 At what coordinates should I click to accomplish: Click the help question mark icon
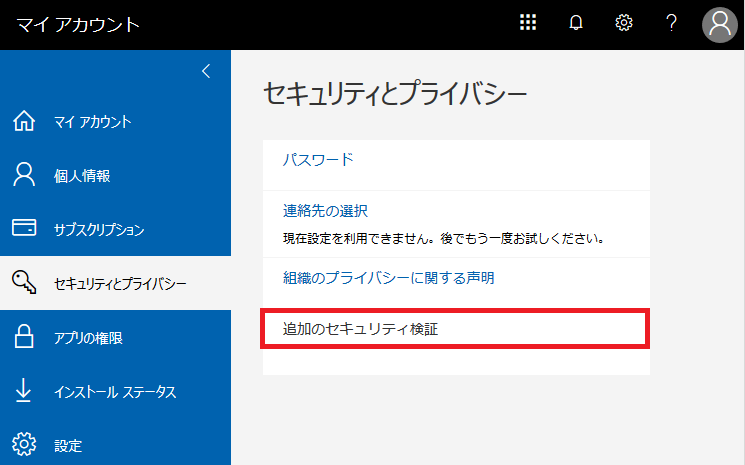point(672,24)
